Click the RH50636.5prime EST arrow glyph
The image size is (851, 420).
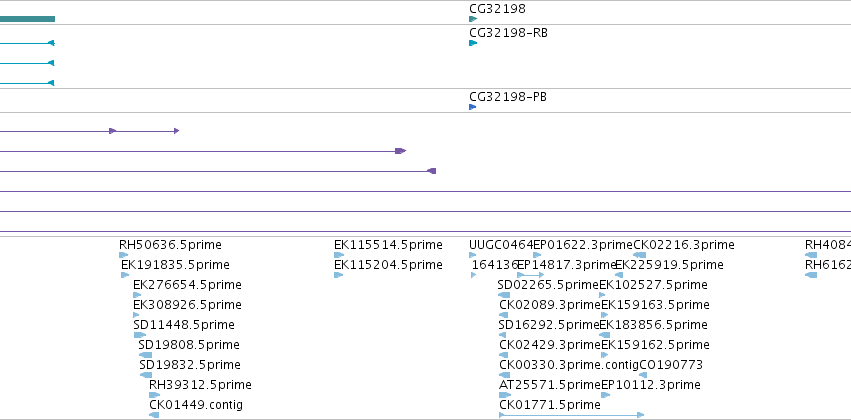(x=124, y=255)
